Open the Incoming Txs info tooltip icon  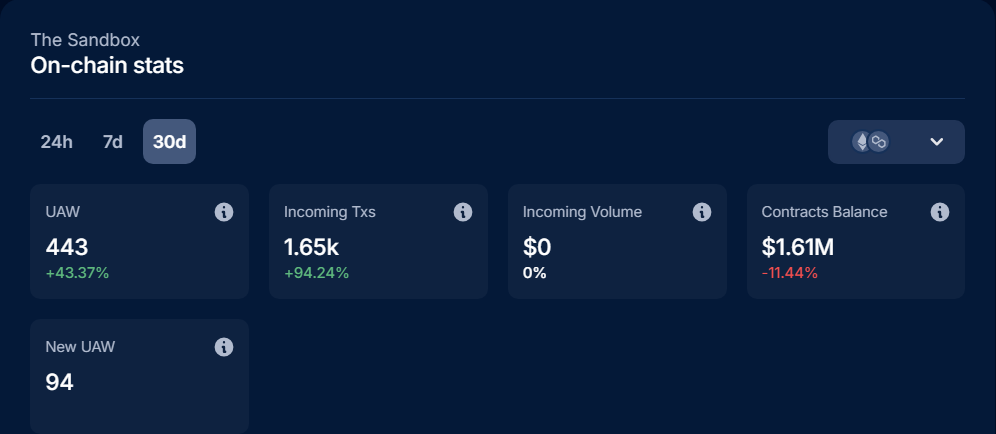point(463,212)
